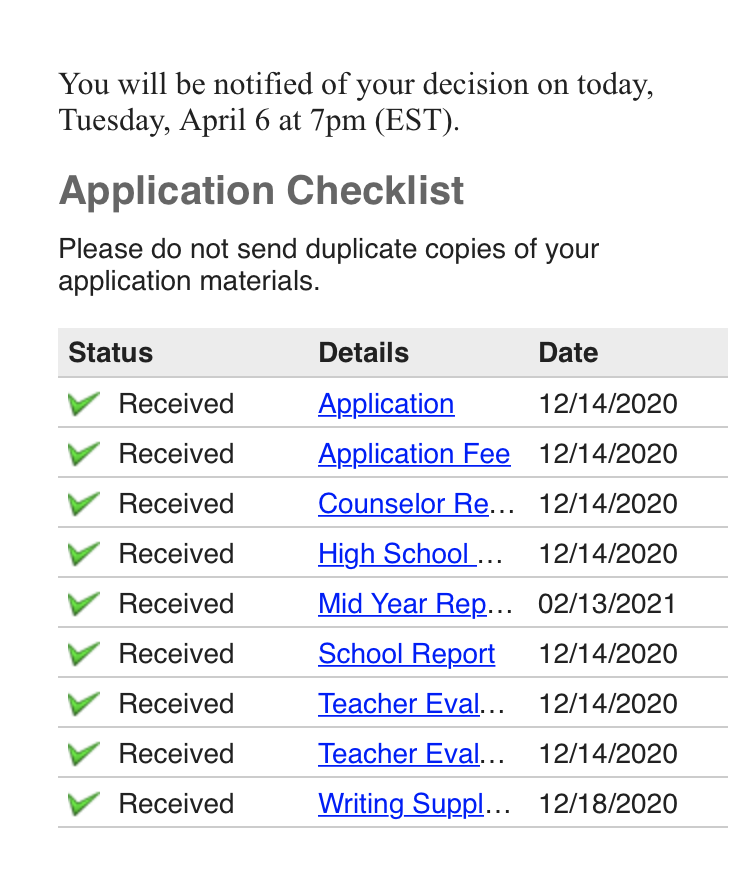754x882 pixels.
Task: Click the green checkmark in the Application row
Action: pyautogui.click(x=84, y=404)
